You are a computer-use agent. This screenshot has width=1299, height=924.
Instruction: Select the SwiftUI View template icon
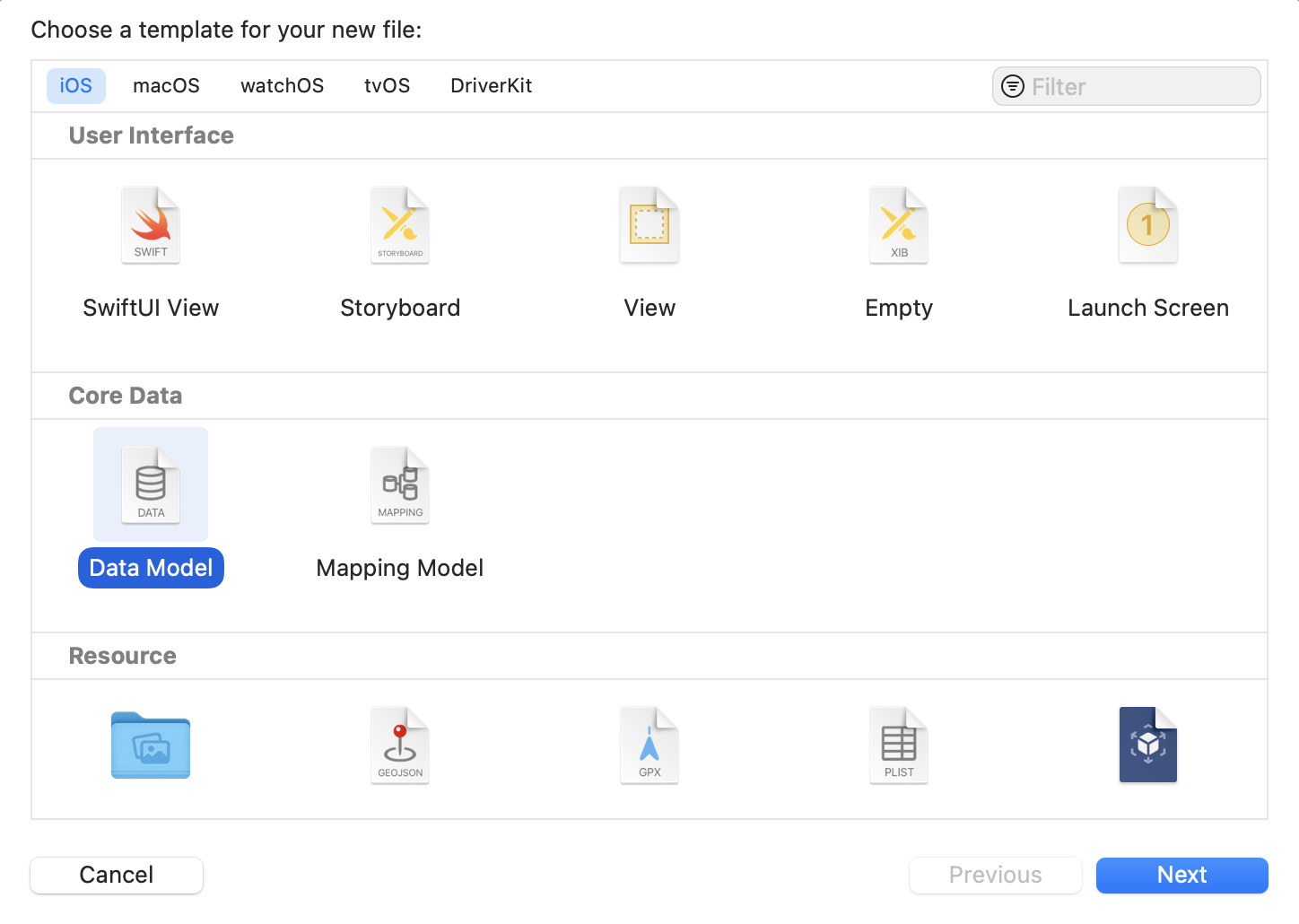pos(151,226)
